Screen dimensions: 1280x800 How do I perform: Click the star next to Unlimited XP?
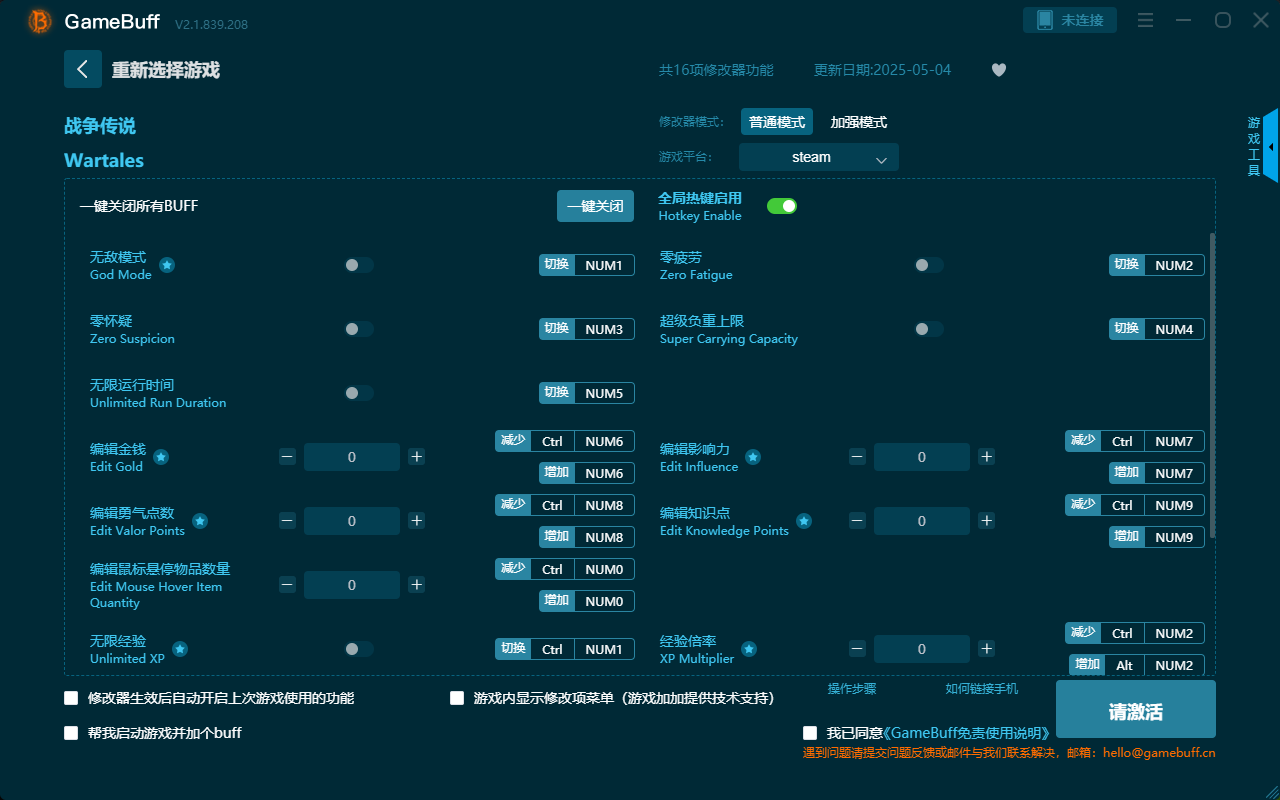point(179,649)
